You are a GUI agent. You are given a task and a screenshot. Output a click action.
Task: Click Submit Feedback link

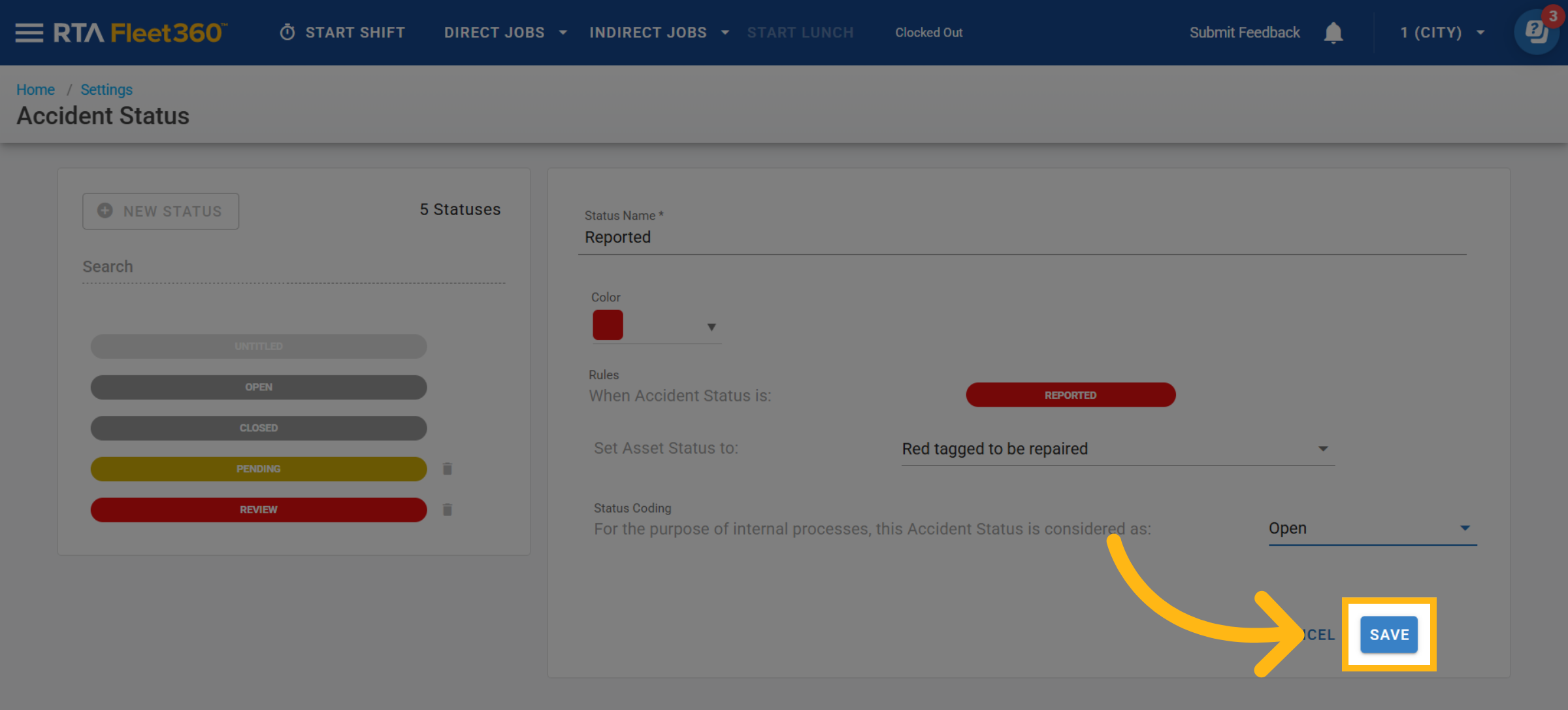pyautogui.click(x=1244, y=33)
